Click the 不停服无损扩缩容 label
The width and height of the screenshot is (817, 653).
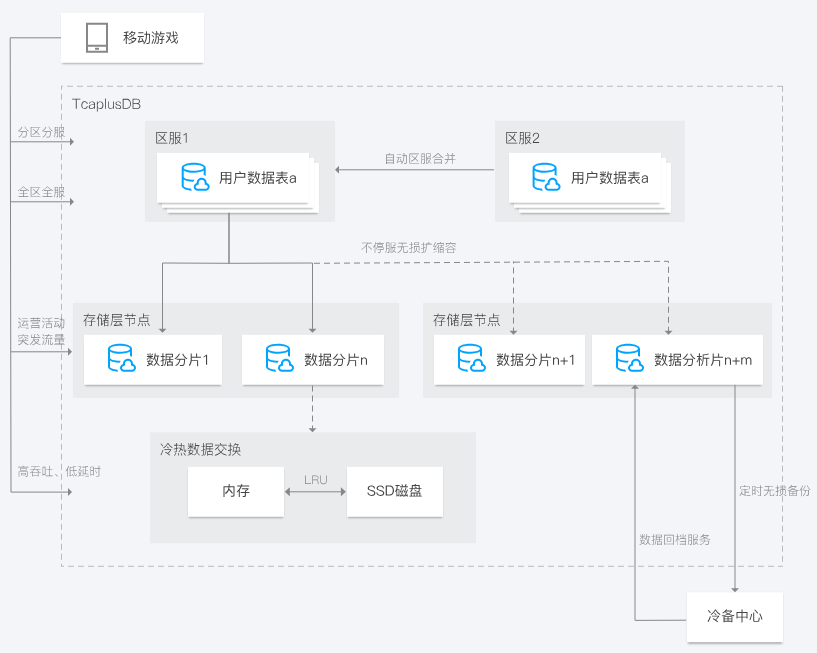pos(410,247)
